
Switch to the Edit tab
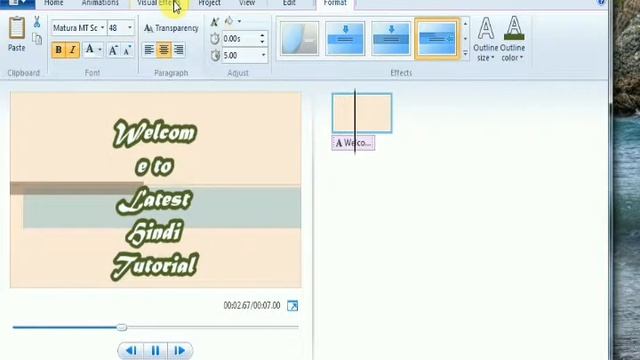tap(289, 3)
